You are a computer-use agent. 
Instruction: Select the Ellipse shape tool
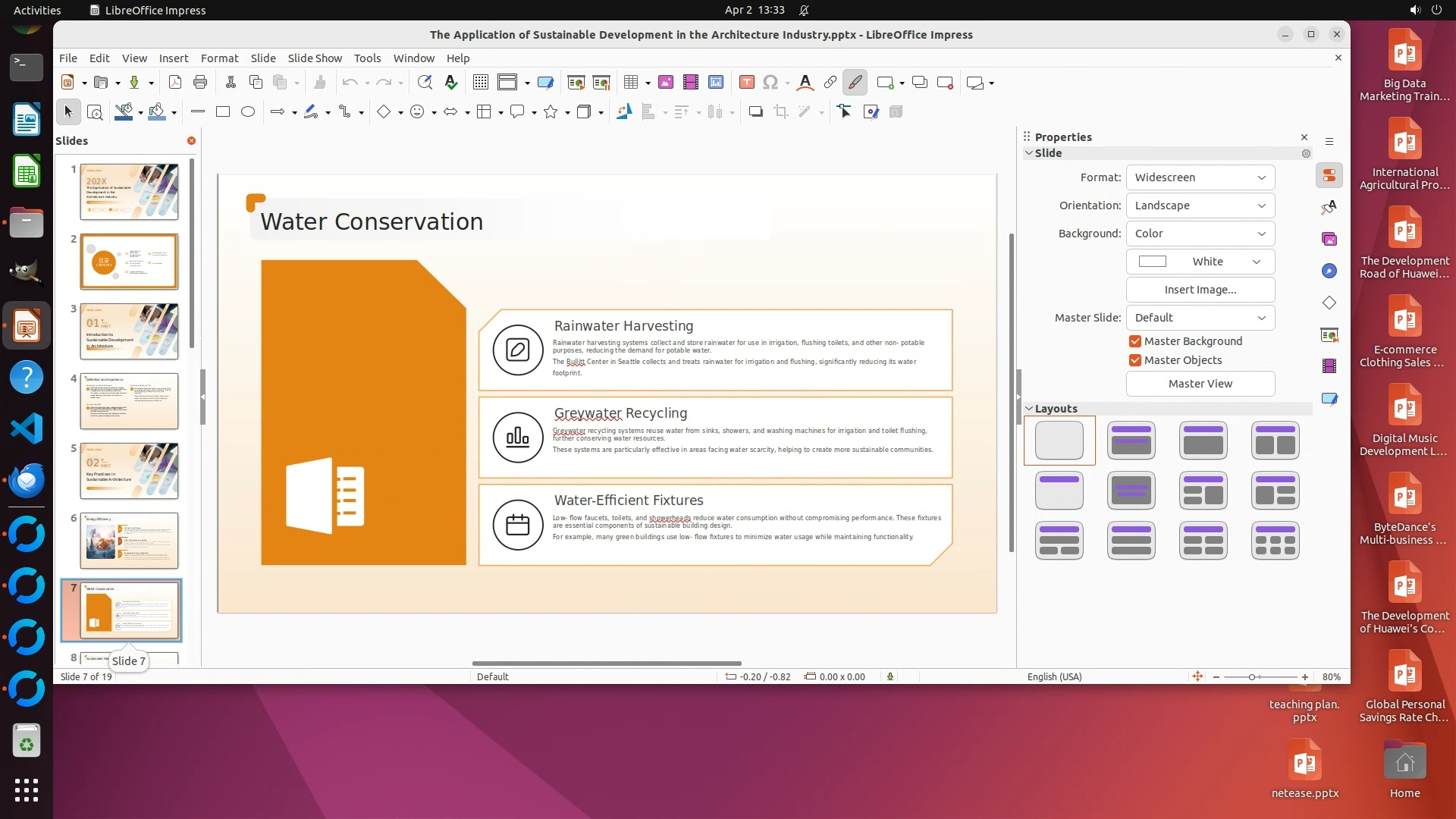[x=248, y=111]
